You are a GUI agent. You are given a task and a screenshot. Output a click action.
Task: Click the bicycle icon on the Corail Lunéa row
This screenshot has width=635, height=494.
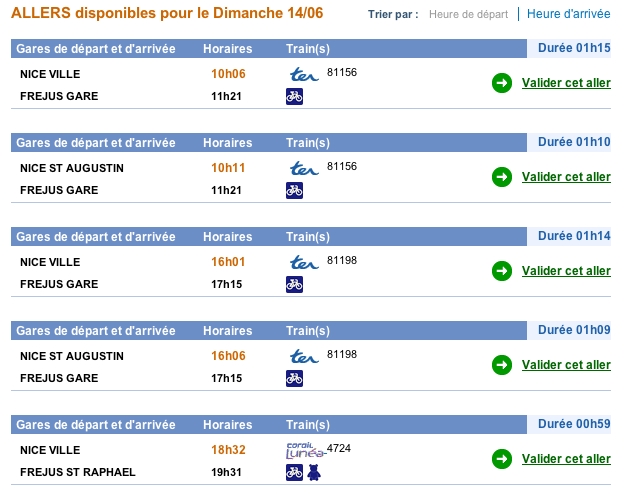point(294,472)
